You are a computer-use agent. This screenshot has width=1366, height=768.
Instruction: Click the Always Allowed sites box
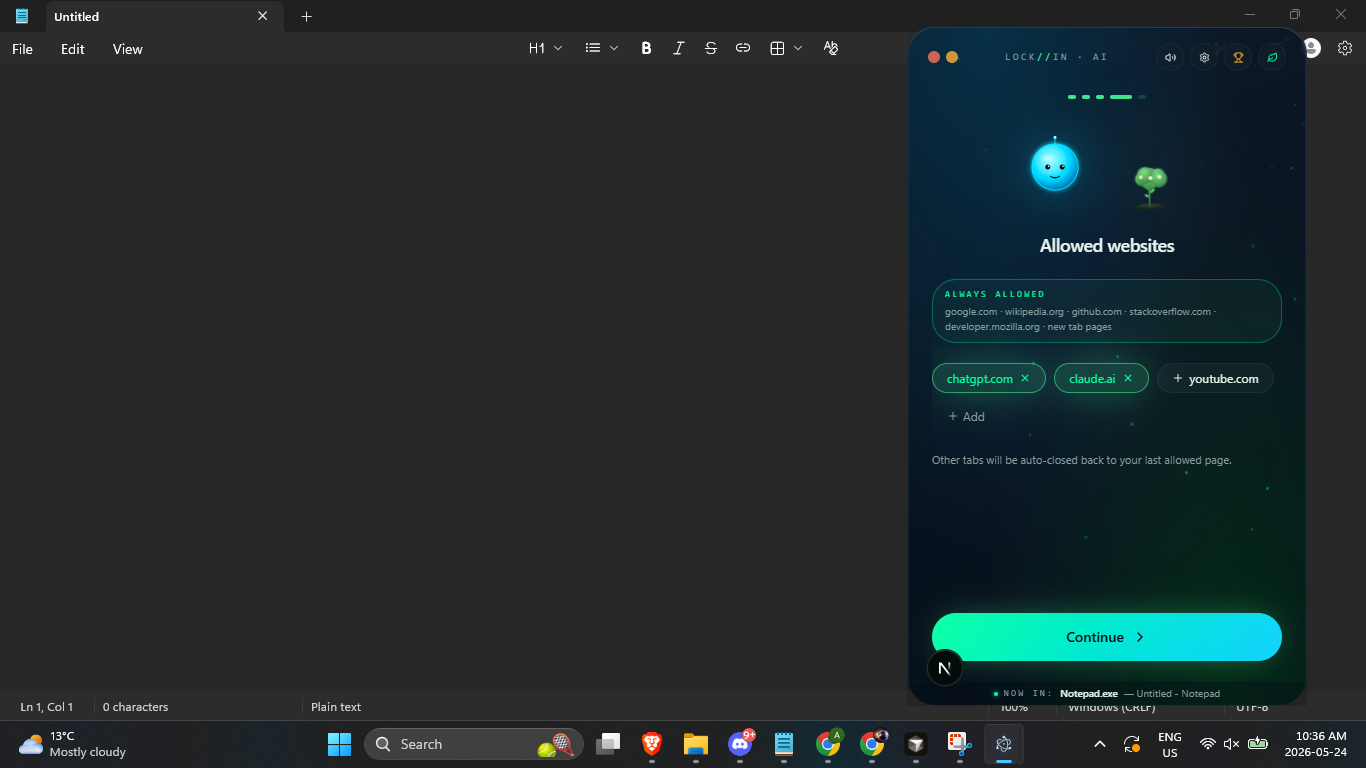click(x=1107, y=311)
